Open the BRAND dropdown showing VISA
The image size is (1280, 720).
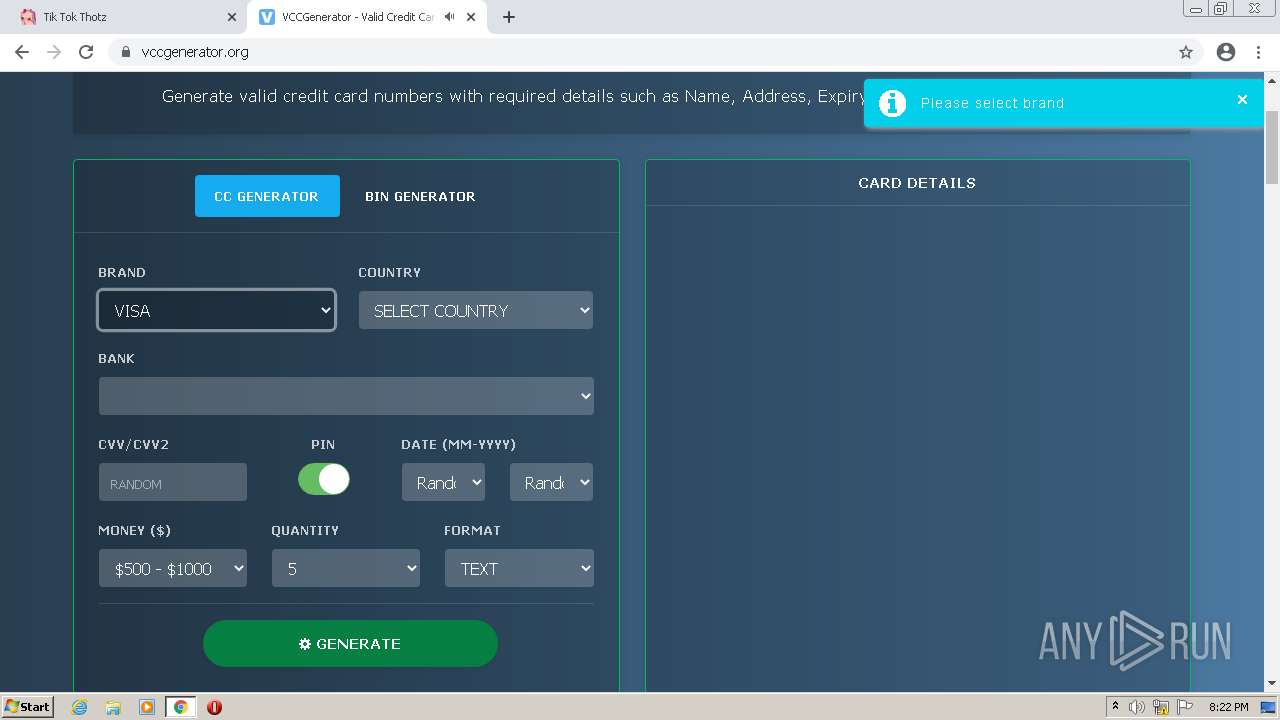tap(216, 310)
